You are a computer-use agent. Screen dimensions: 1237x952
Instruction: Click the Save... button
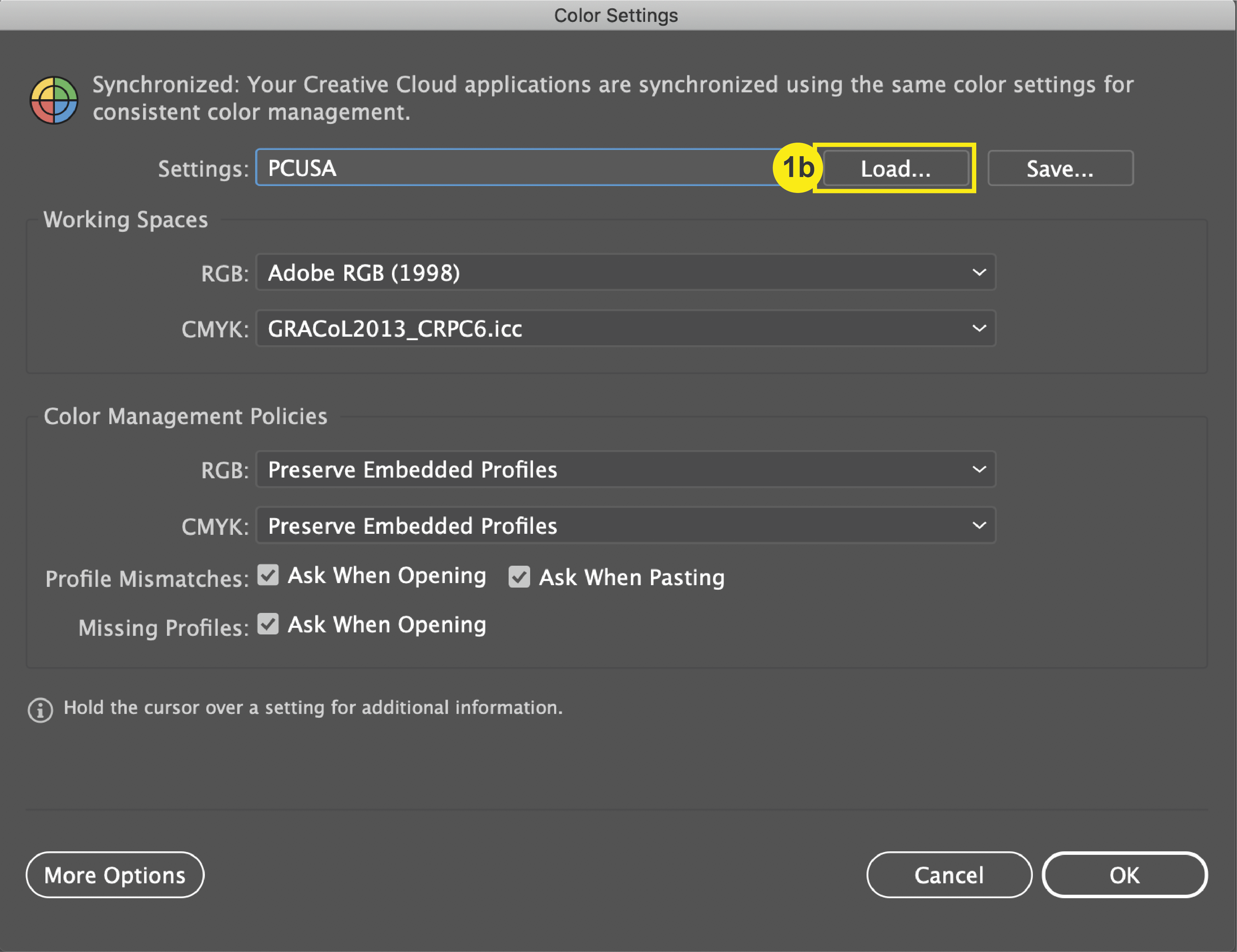tap(1060, 168)
